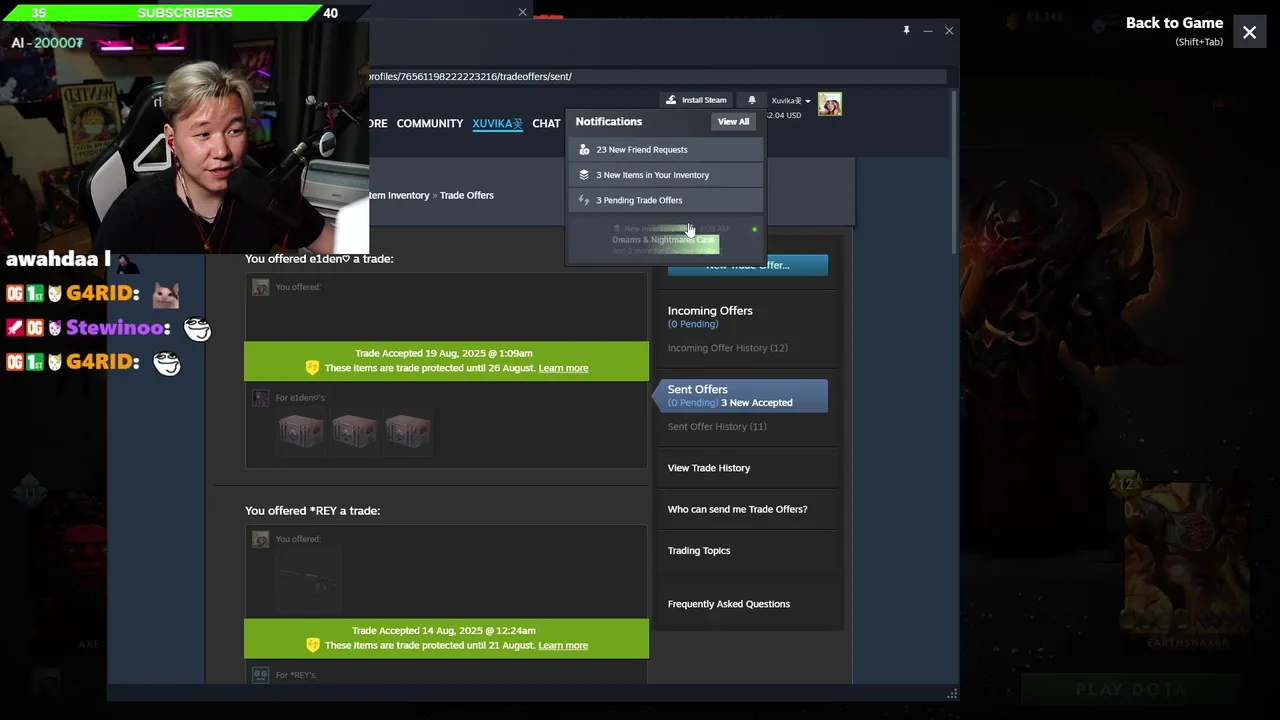This screenshot has width=1280, height=720.
Task: Click Install Steam button
Action: (x=696, y=100)
